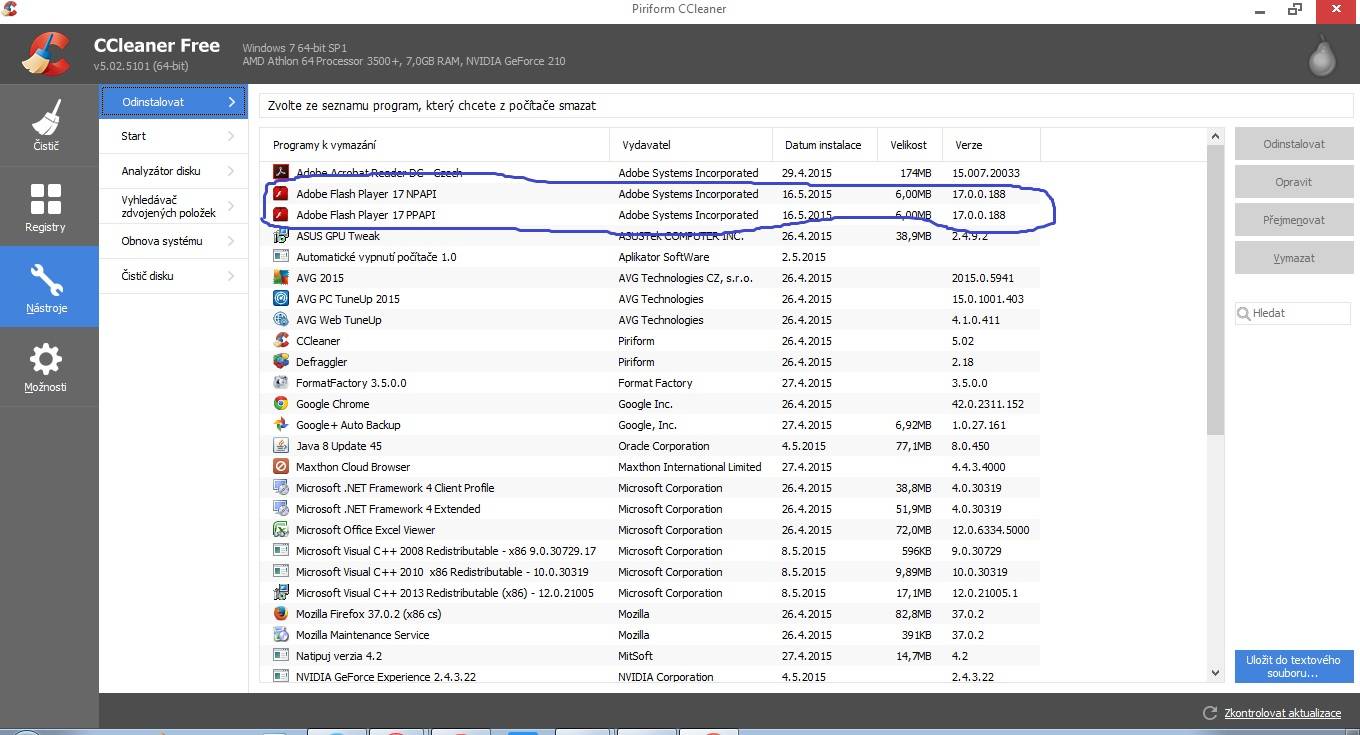Click the Přejmenovat button
The height and width of the screenshot is (735, 1360).
point(1294,220)
